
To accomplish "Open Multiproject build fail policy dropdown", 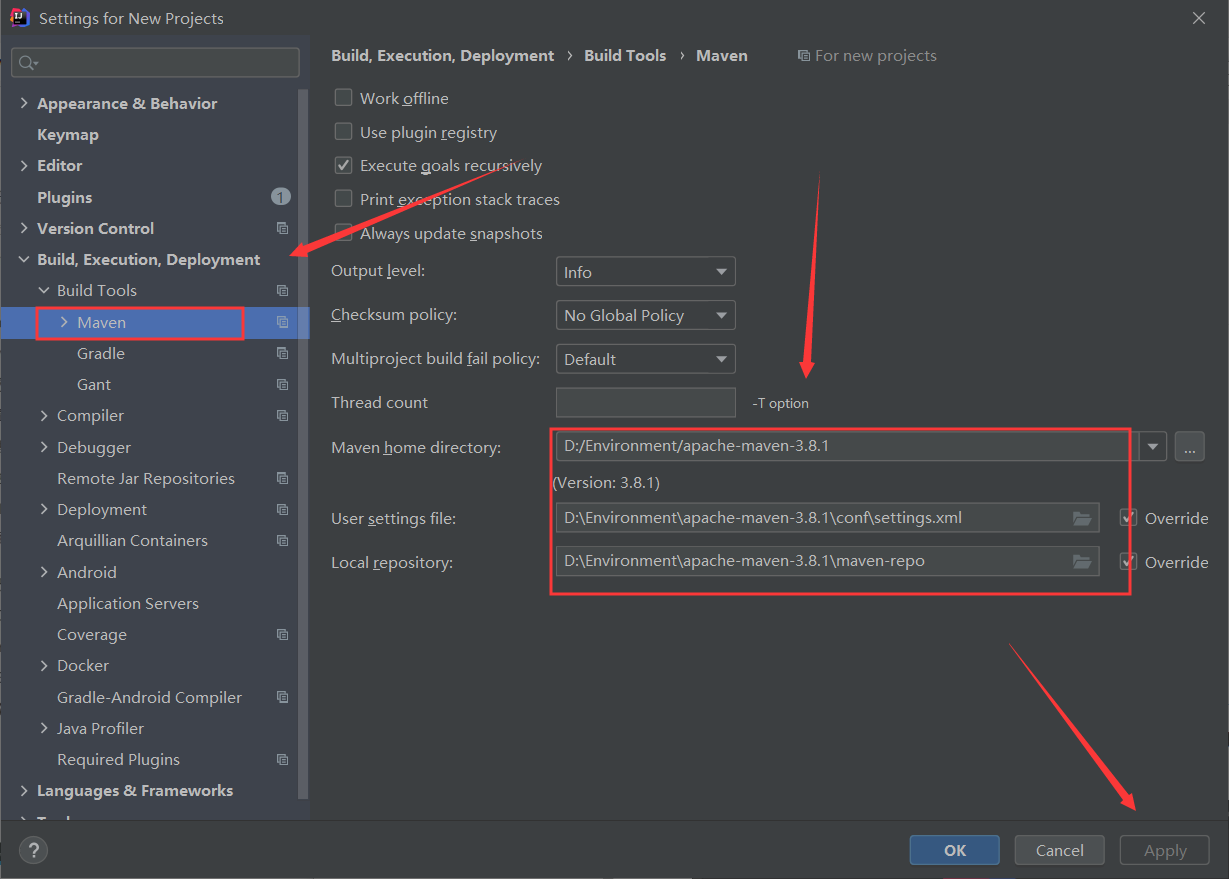I will point(645,359).
